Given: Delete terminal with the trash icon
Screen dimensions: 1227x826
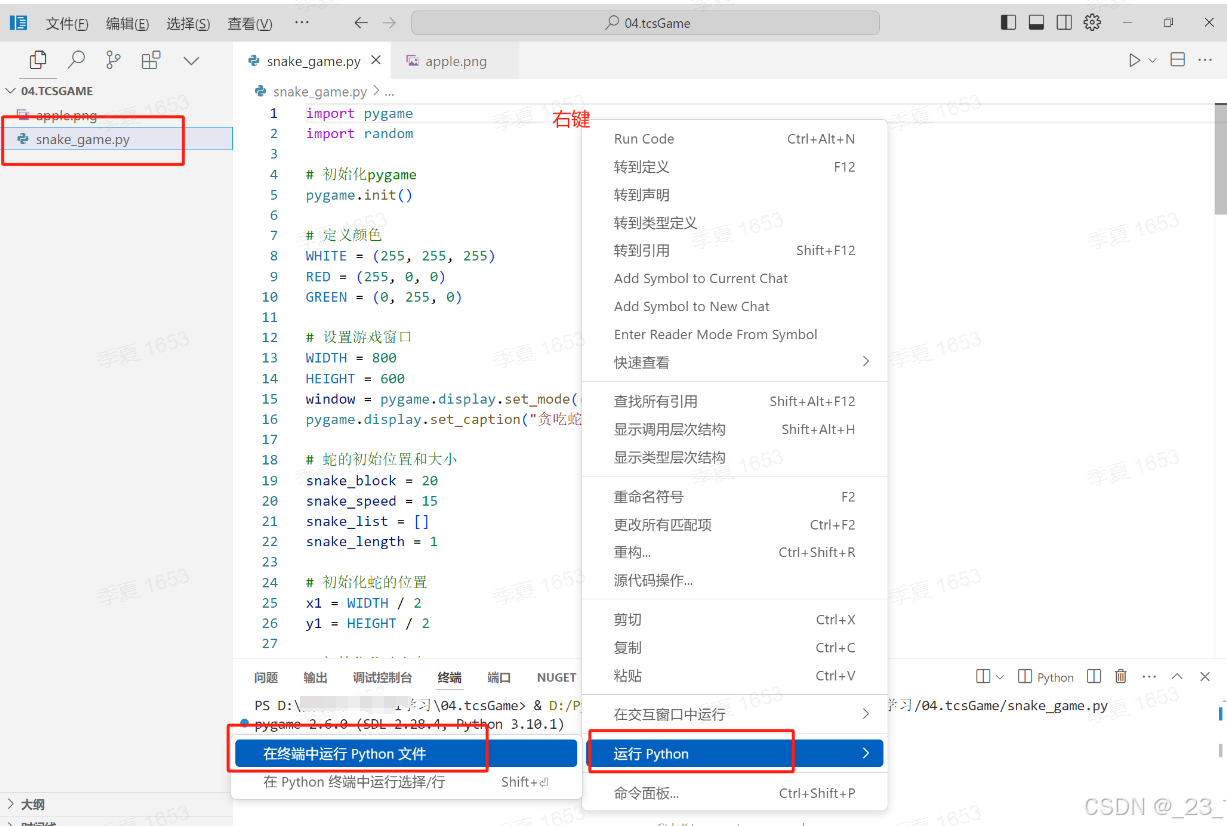Looking at the screenshot, I should pyautogui.click(x=1121, y=677).
